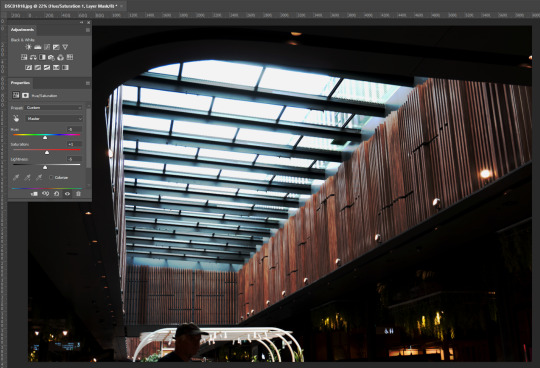Select the Hue/Saturation adjustment icon in Properties

tap(16, 95)
